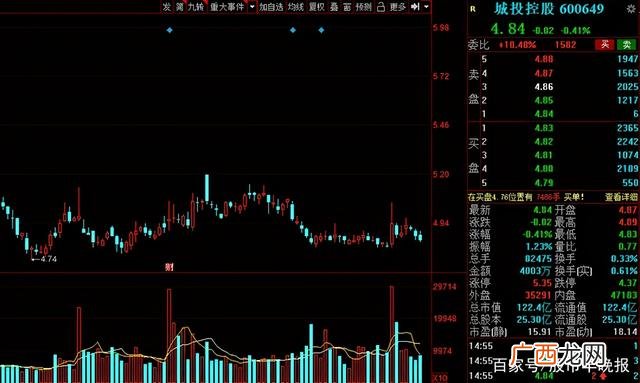Click the tall red volume bar on the right
Viewport: 640px width, 383px height.
[392, 334]
